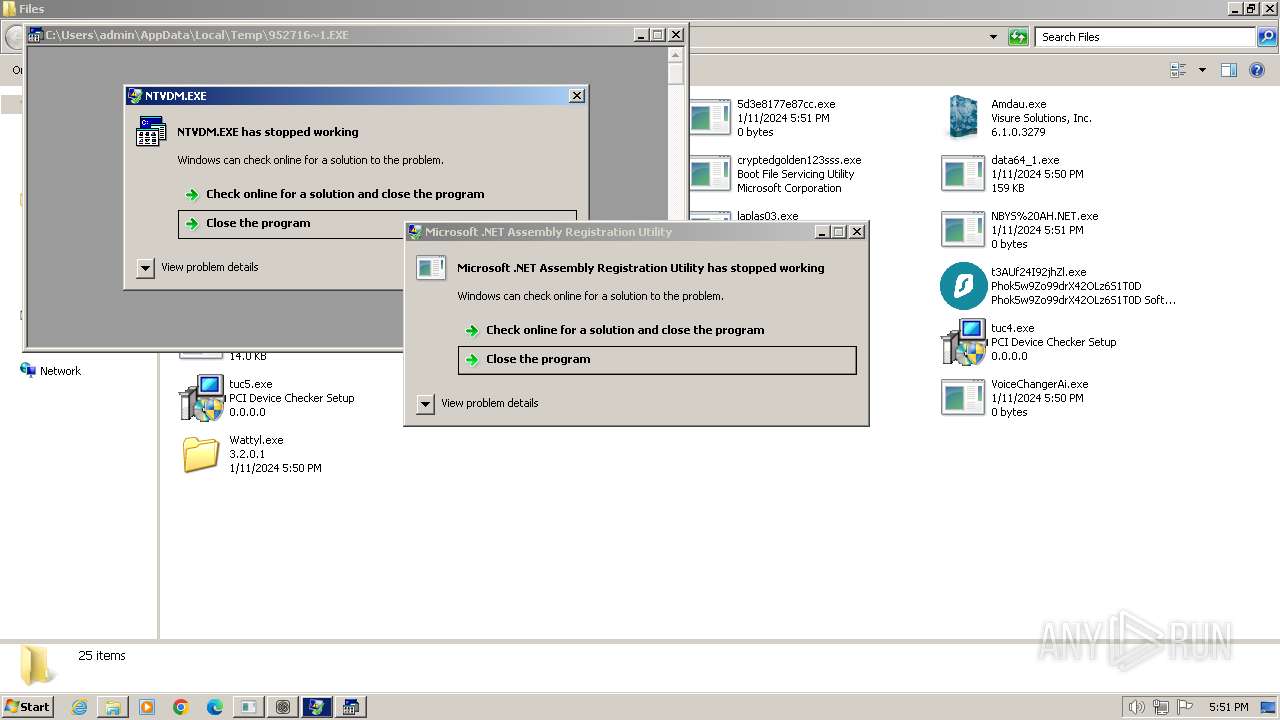Click tuc4.exe file name
Viewport: 1280px width, 720px height.
pos(1012,328)
